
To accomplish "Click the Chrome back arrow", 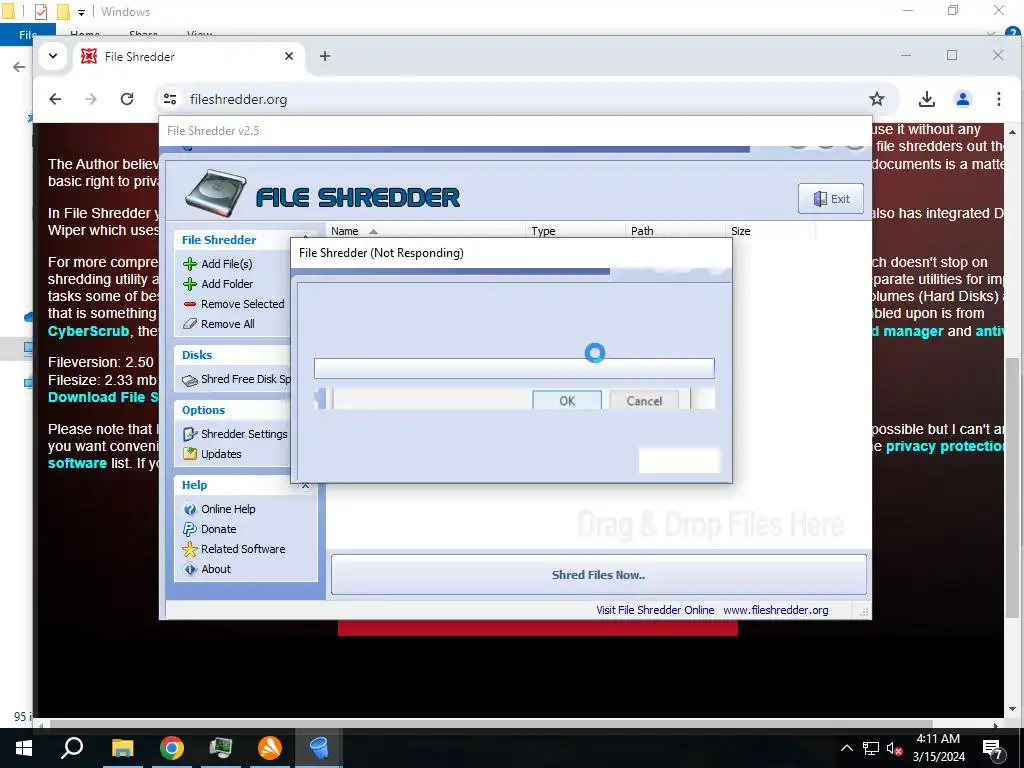I will (56, 99).
